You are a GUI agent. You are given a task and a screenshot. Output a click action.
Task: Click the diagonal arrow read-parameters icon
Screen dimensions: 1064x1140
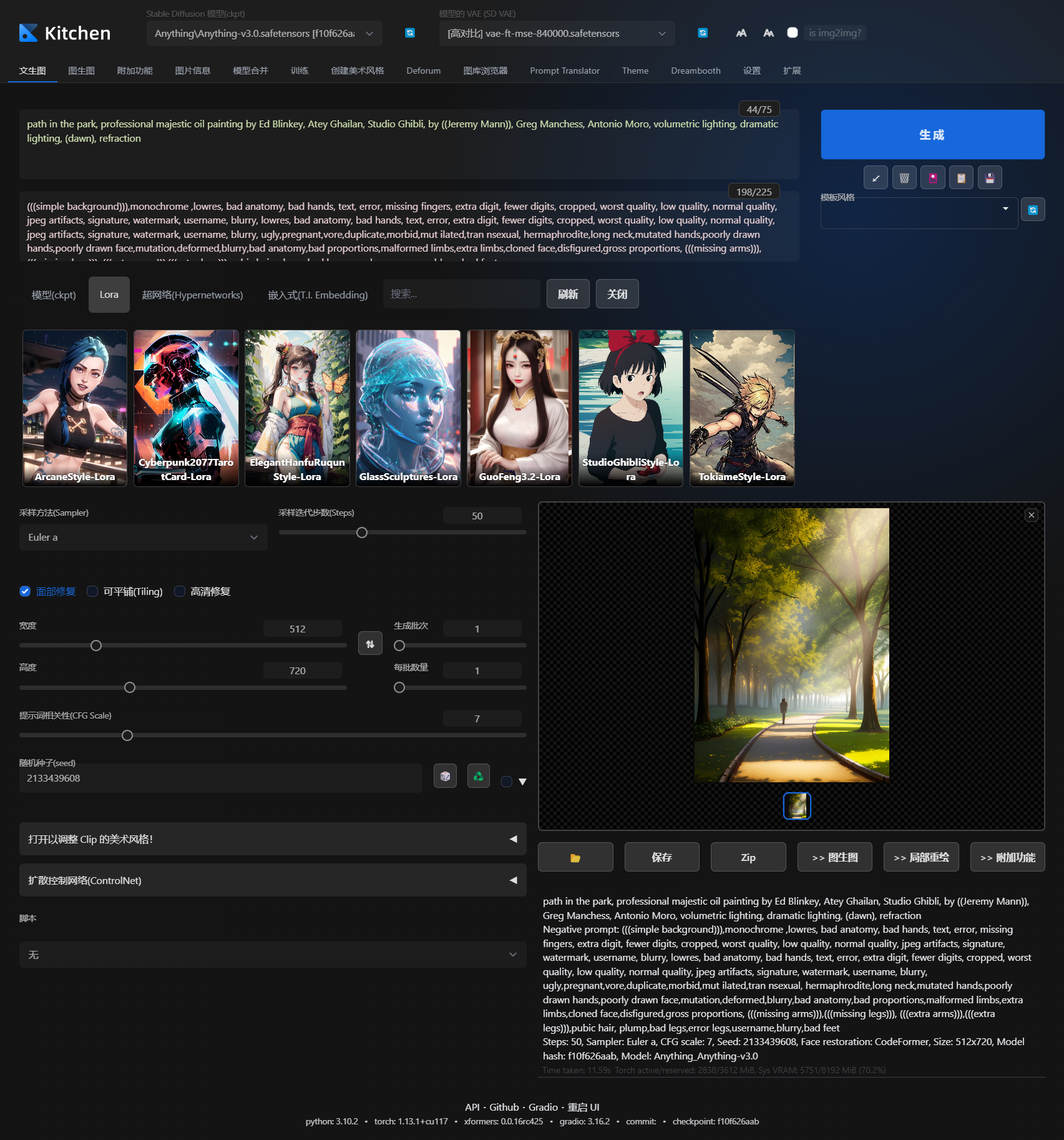pyautogui.click(x=876, y=178)
